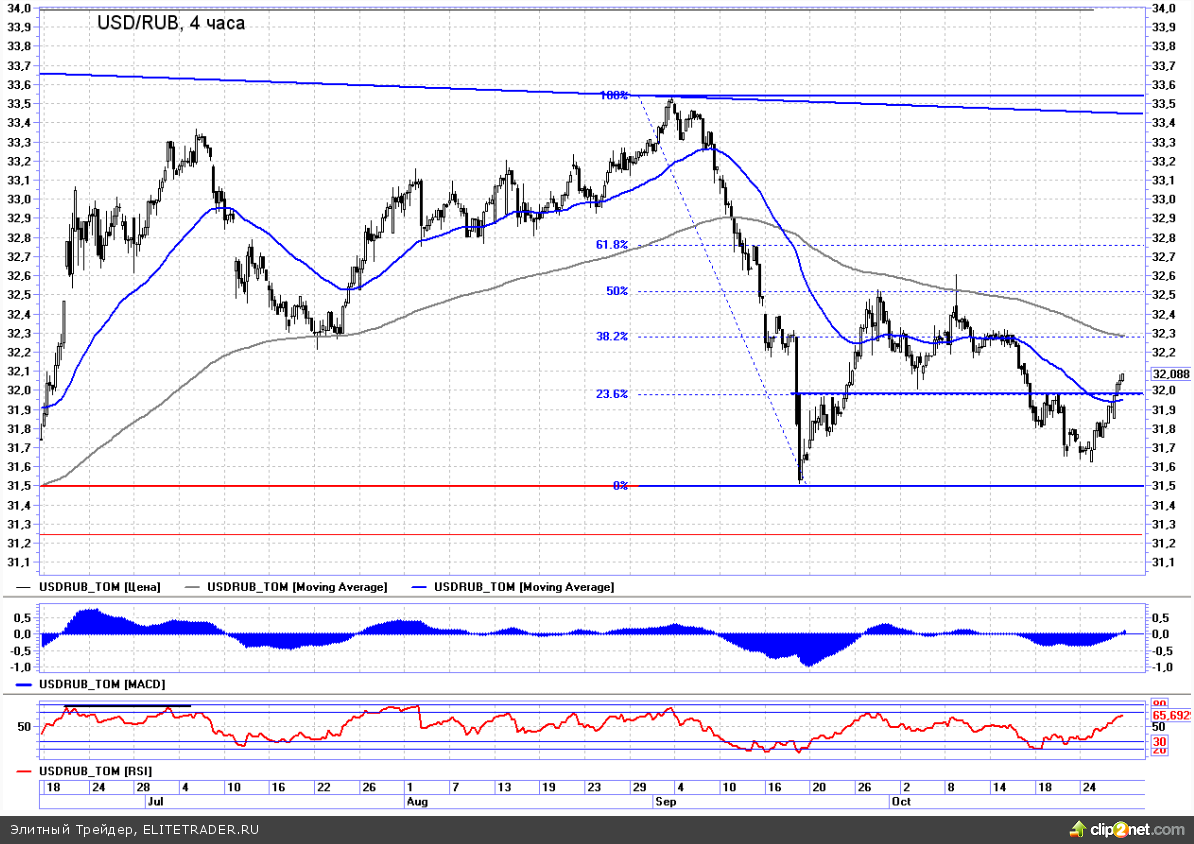Click the RSI current value 65,692
This screenshot has width=1194, height=844.
[1171, 715]
